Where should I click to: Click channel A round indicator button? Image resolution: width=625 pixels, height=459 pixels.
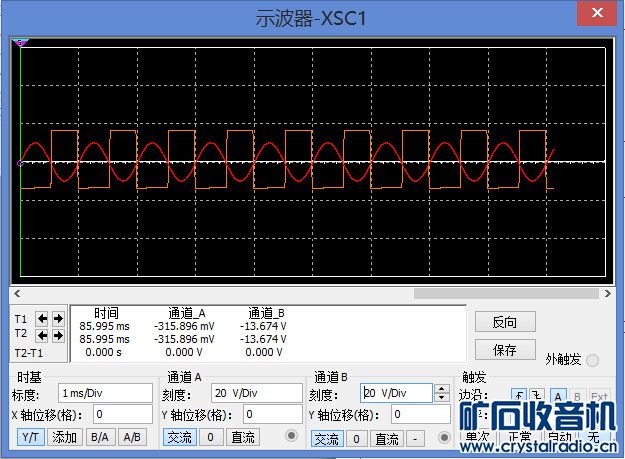291,436
